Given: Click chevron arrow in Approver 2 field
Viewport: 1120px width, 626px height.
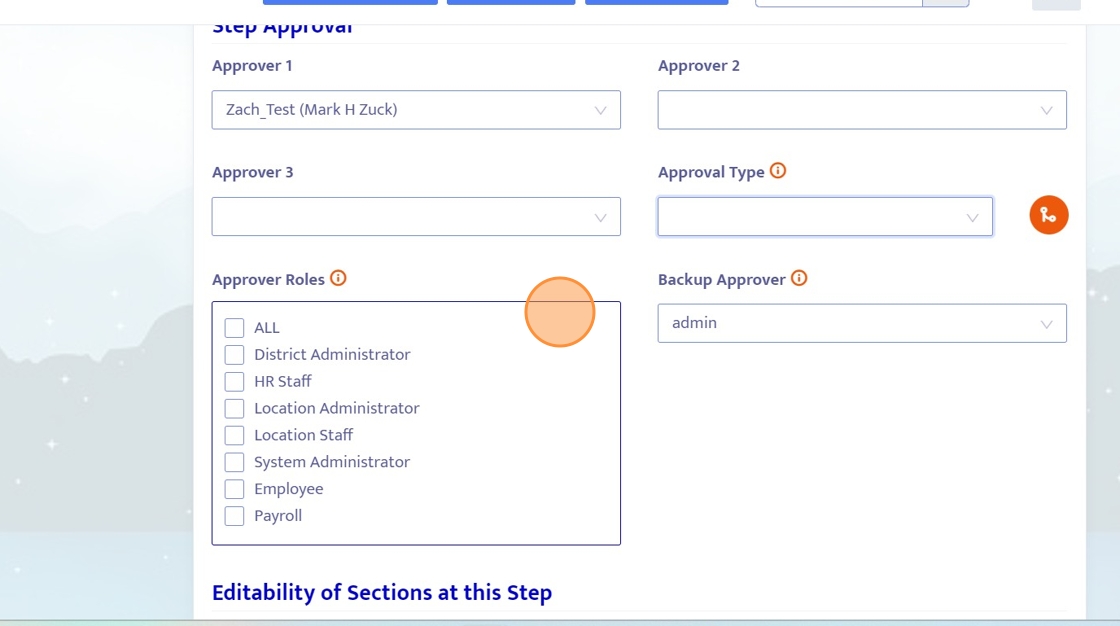Looking at the screenshot, I should pos(1046,110).
